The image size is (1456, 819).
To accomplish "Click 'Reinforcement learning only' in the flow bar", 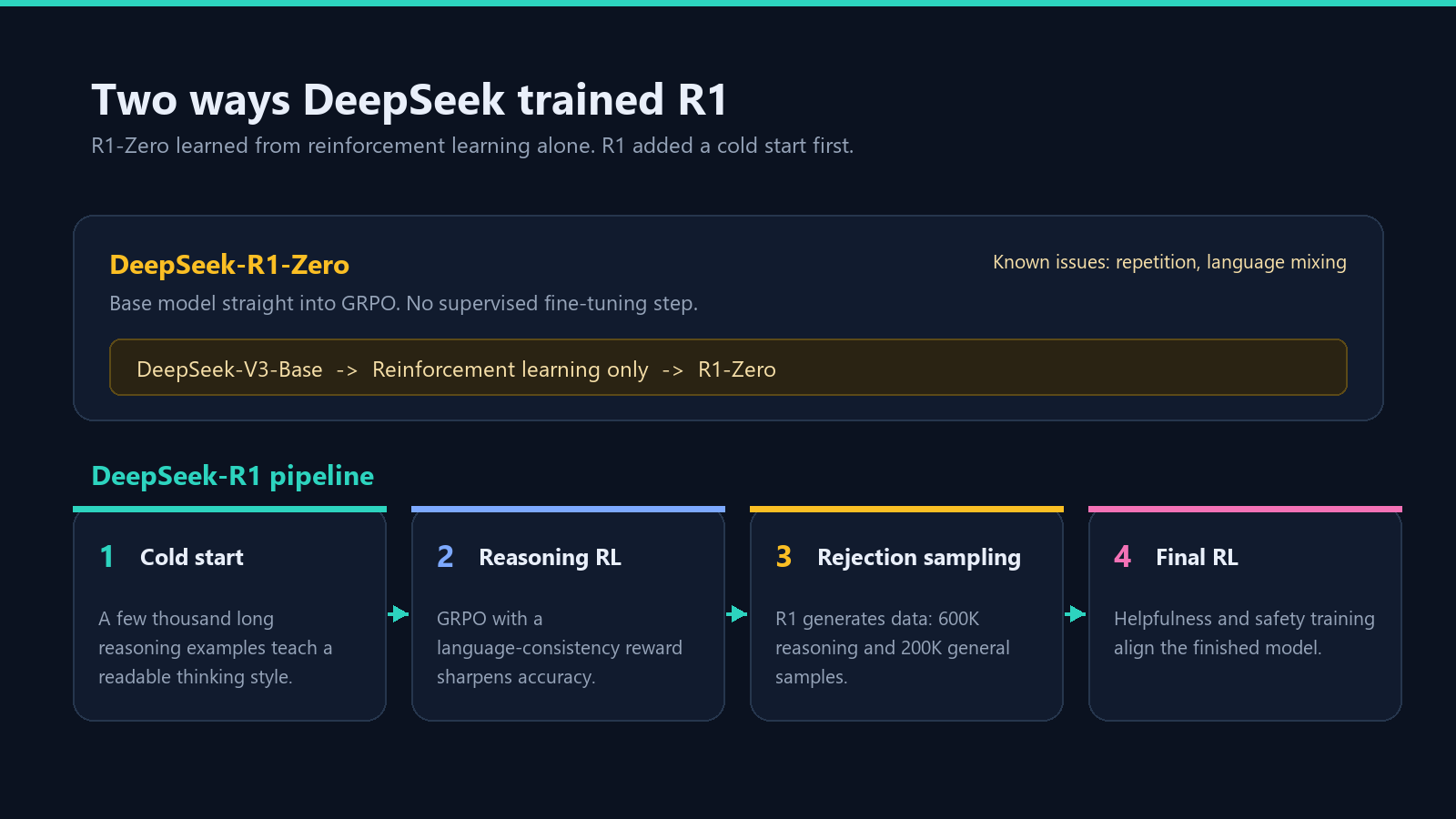I will [511, 369].
